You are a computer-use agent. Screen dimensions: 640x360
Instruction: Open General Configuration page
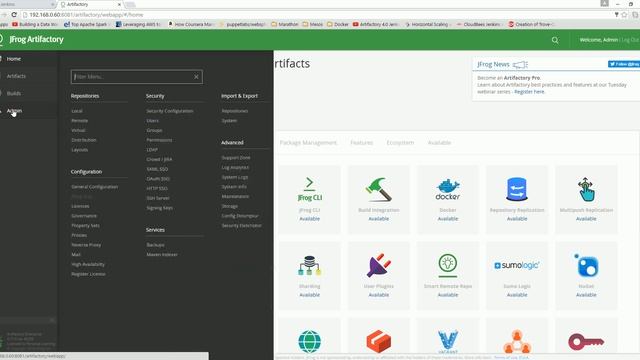pos(95,187)
